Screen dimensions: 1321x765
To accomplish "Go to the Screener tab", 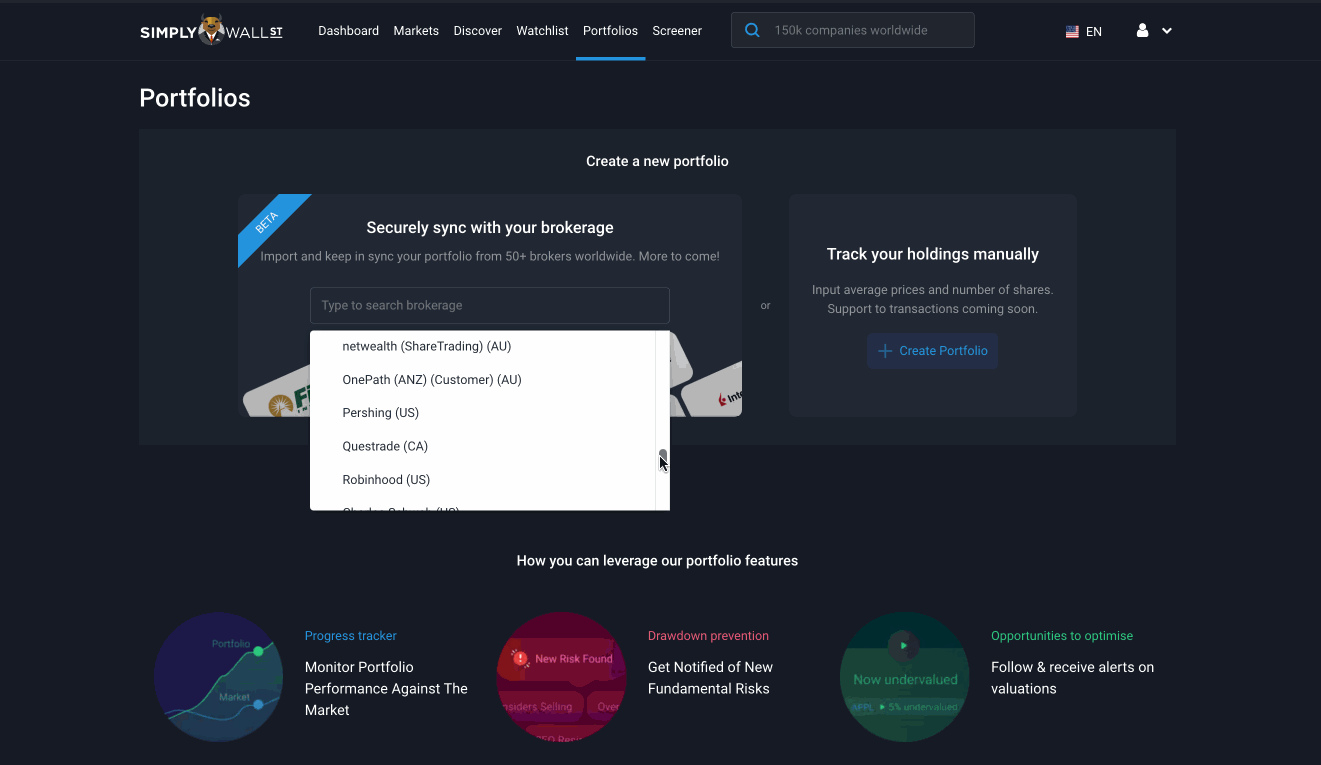I will tap(677, 31).
